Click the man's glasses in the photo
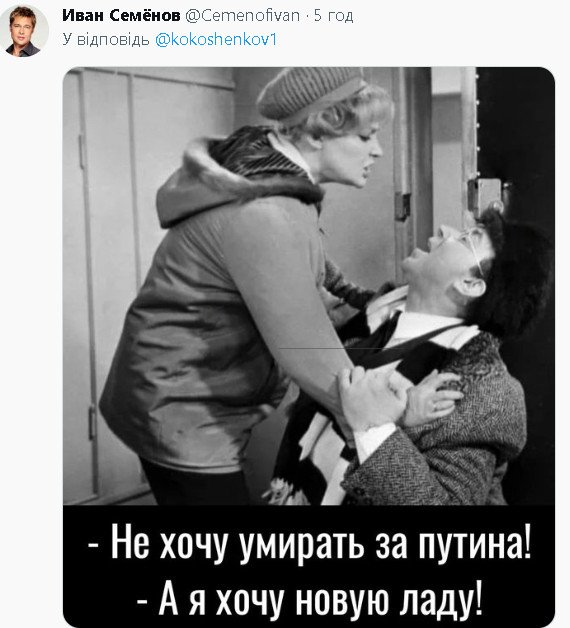 (x=473, y=246)
